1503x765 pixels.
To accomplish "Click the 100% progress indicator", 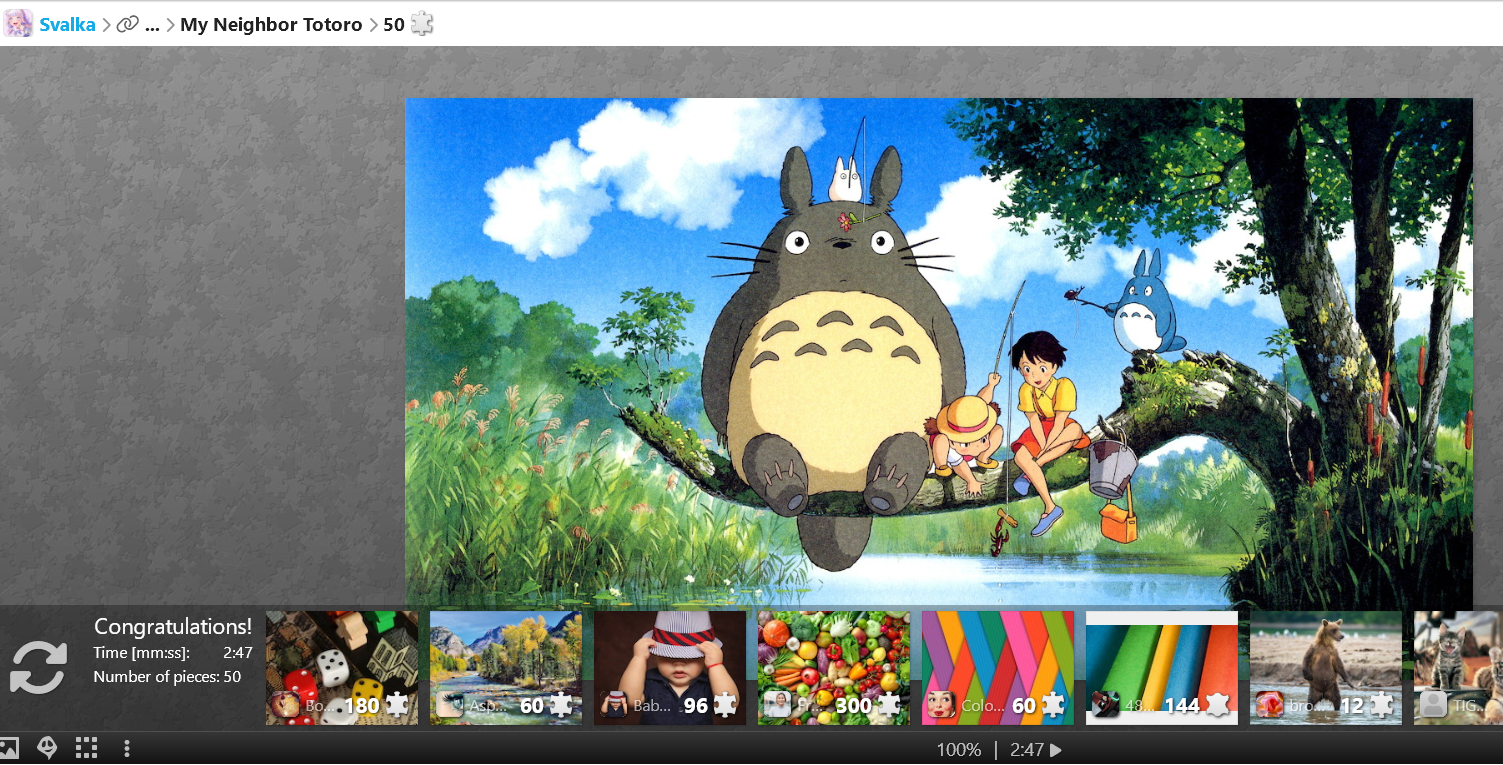I will [x=958, y=750].
